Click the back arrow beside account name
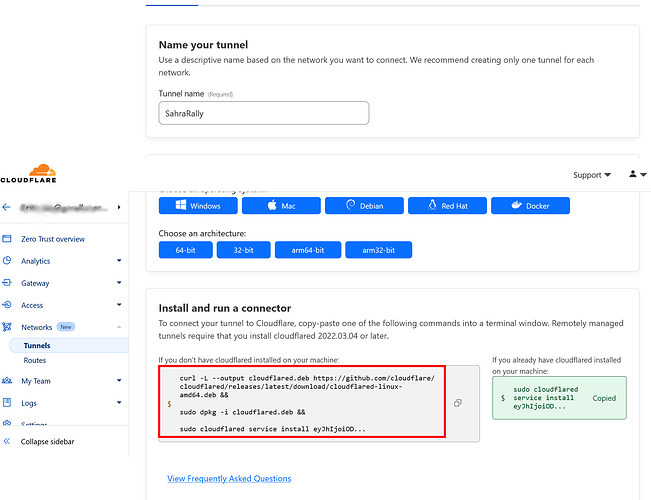651x500 pixels. [7, 207]
